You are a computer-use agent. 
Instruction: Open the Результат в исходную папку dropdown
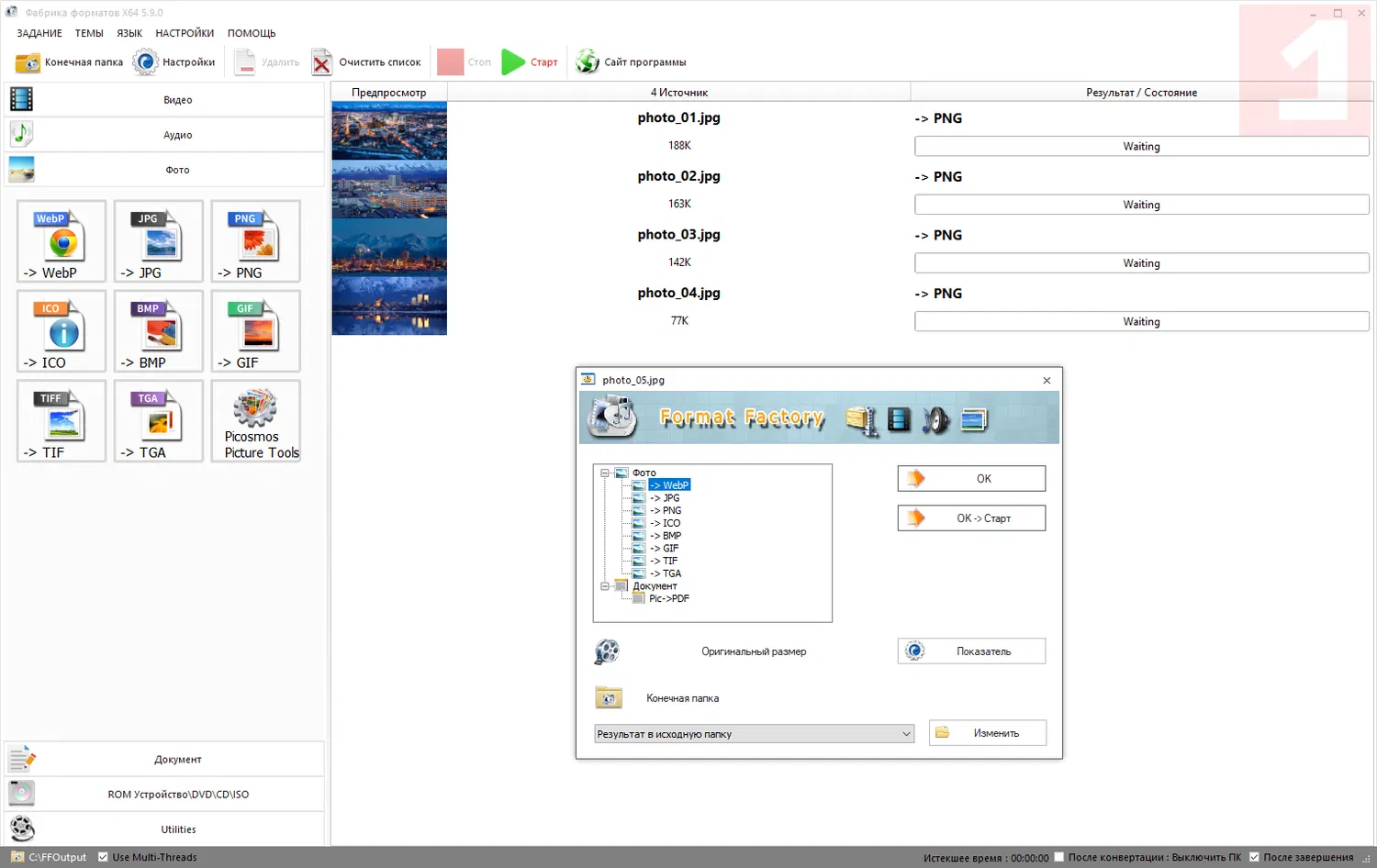pos(754,734)
